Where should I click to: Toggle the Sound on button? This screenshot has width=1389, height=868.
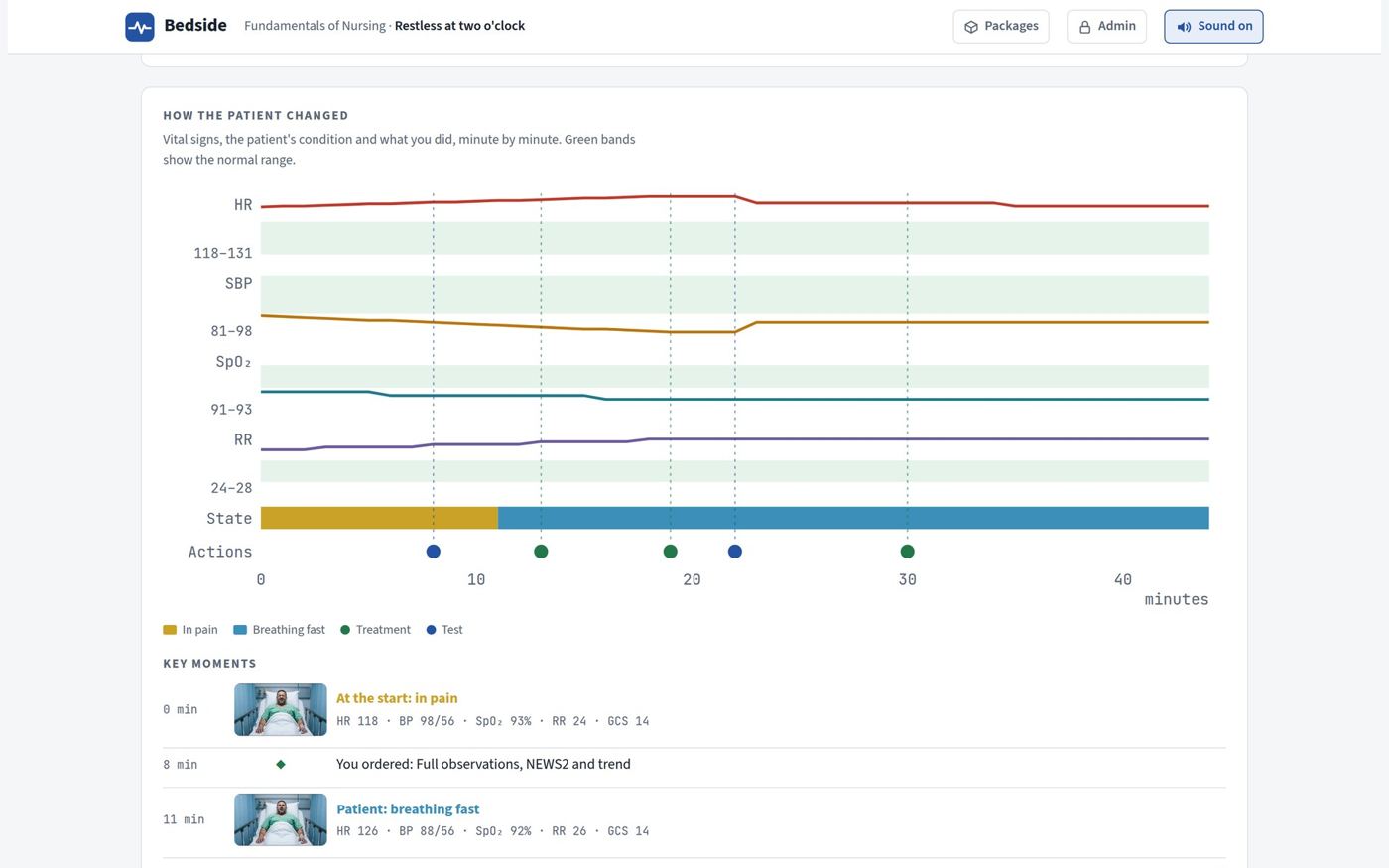tap(1213, 27)
